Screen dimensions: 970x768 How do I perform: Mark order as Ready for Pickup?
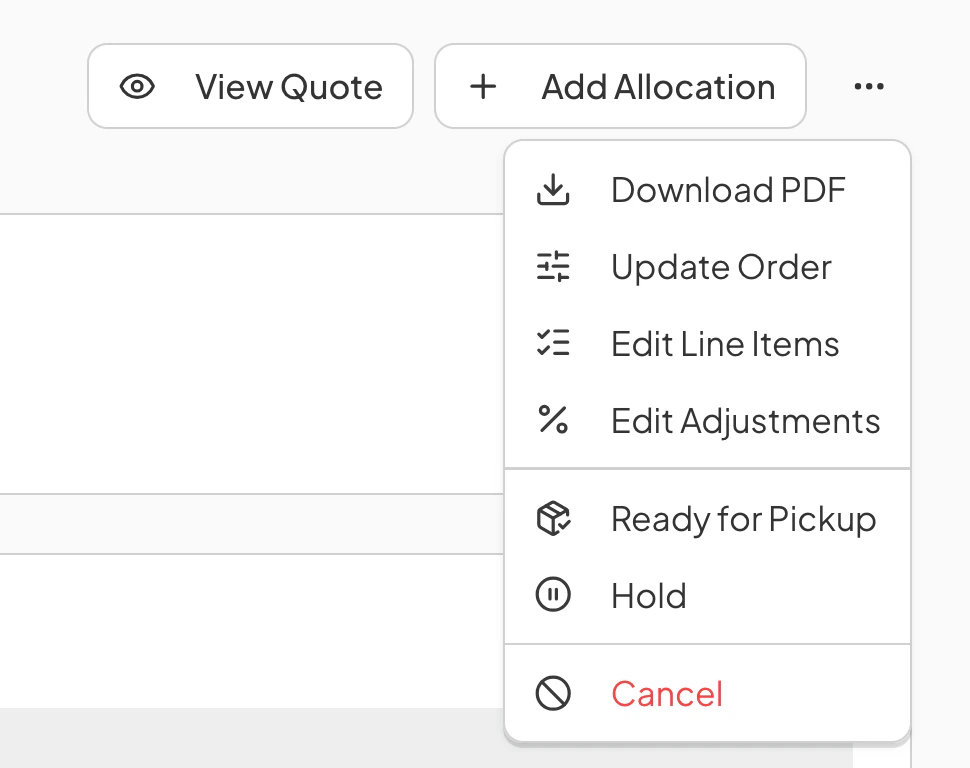point(708,519)
